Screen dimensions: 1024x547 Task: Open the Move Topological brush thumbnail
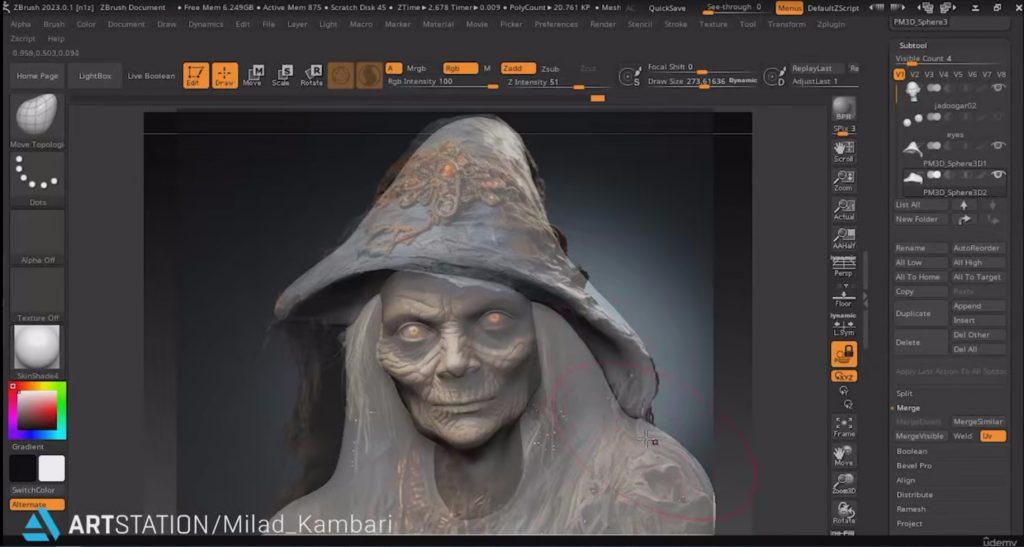37,115
